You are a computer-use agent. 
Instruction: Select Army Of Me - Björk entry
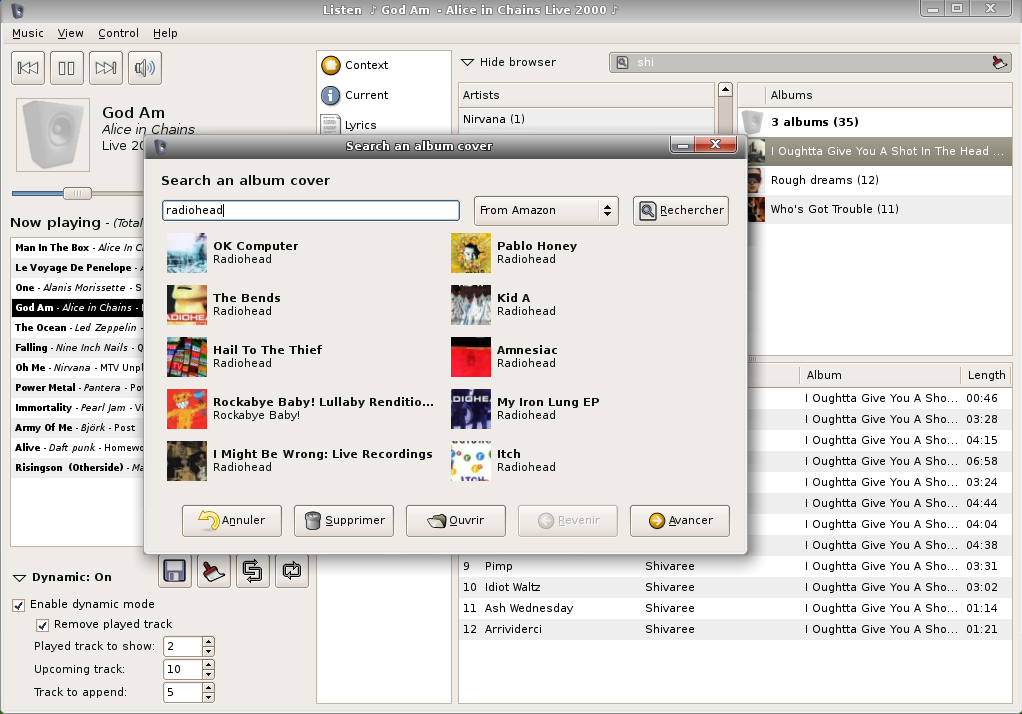point(78,428)
